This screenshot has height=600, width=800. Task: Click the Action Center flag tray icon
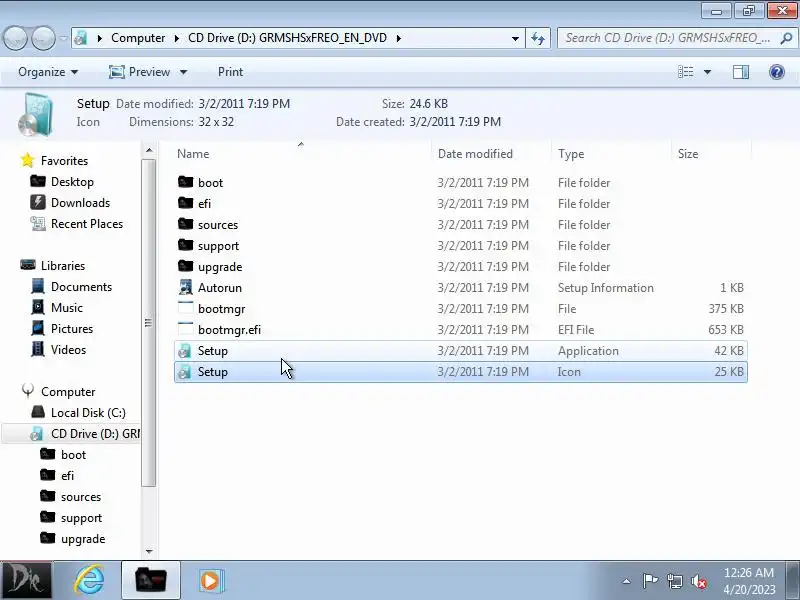(x=650, y=581)
